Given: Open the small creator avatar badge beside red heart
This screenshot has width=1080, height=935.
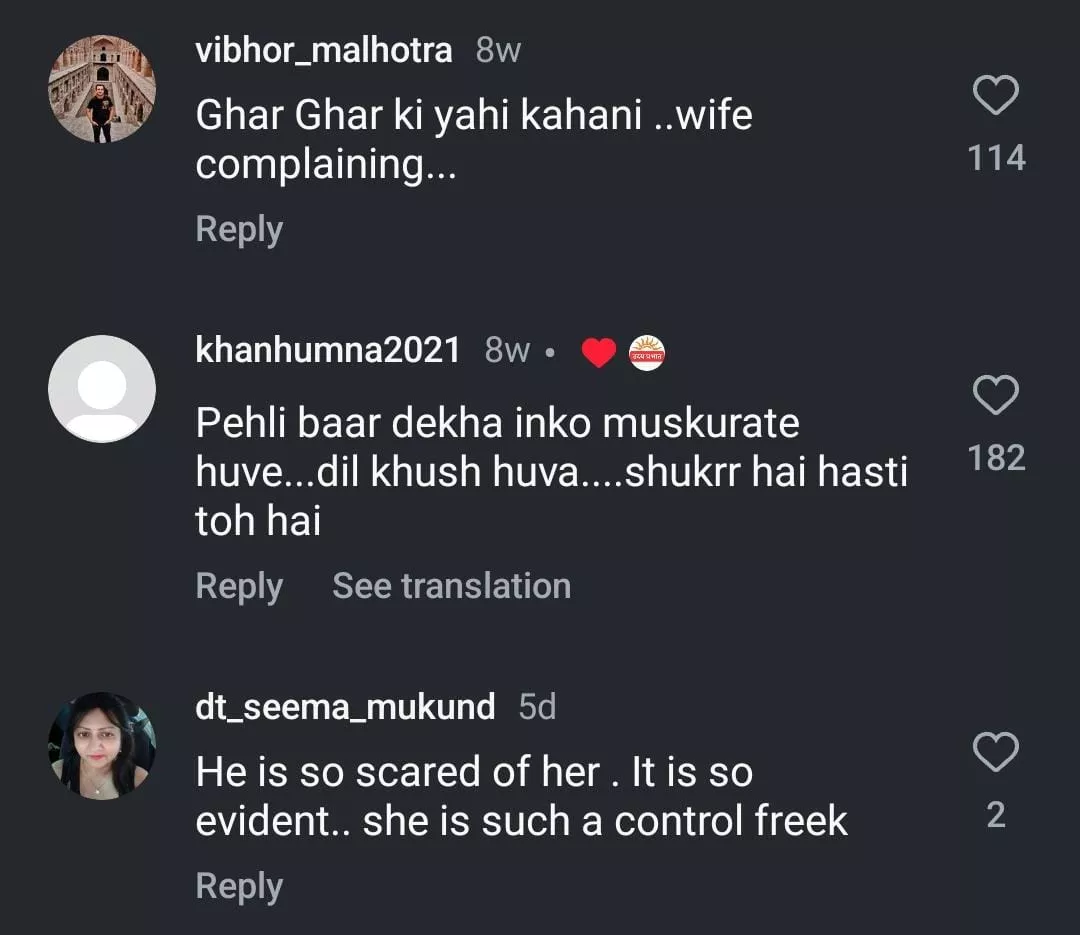Looking at the screenshot, I should click(647, 352).
